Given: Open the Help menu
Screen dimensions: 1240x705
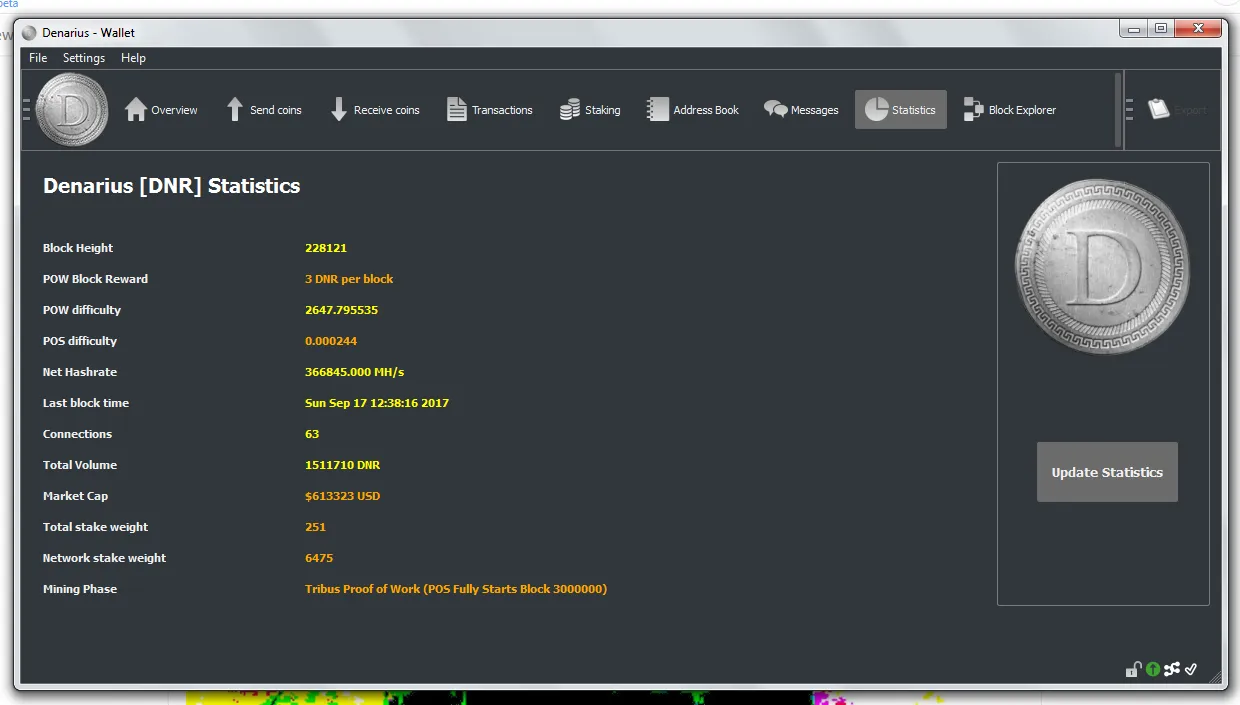Looking at the screenshot, I should point(133,58).
